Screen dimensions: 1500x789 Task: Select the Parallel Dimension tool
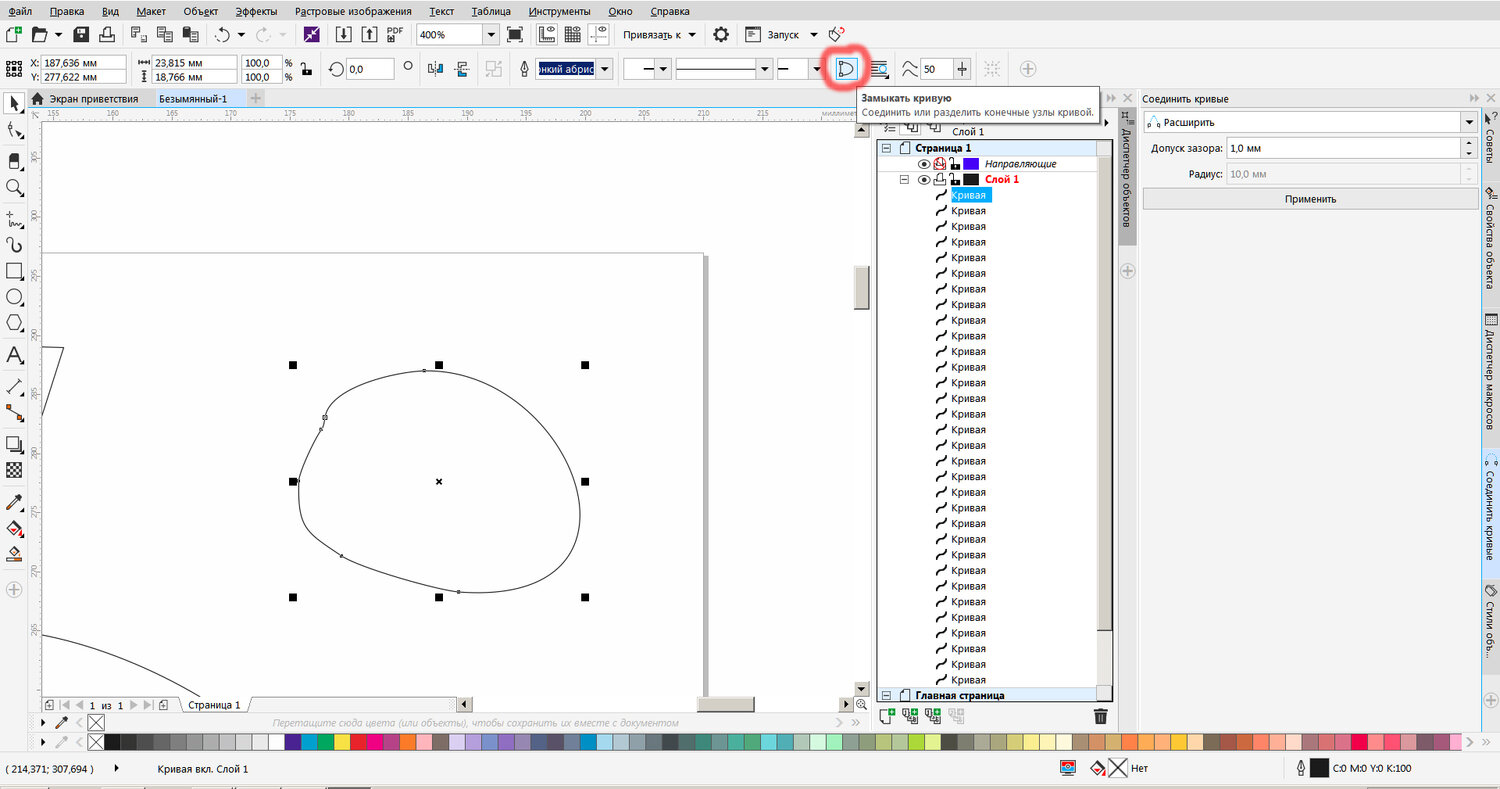[14, 385]
